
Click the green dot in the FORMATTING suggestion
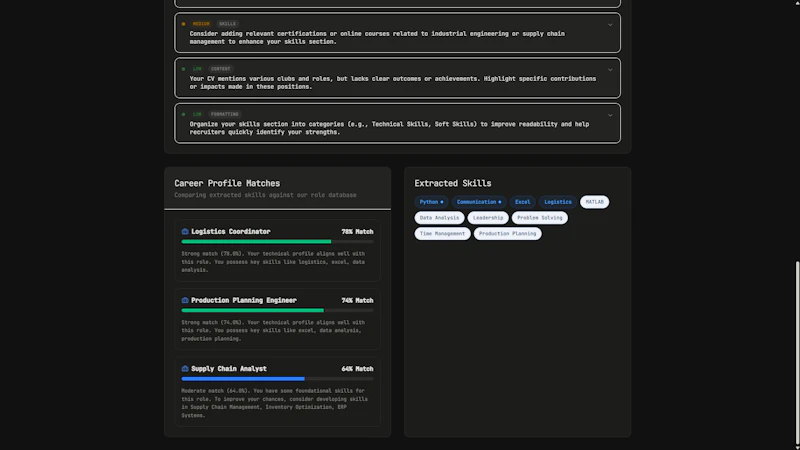183,114
